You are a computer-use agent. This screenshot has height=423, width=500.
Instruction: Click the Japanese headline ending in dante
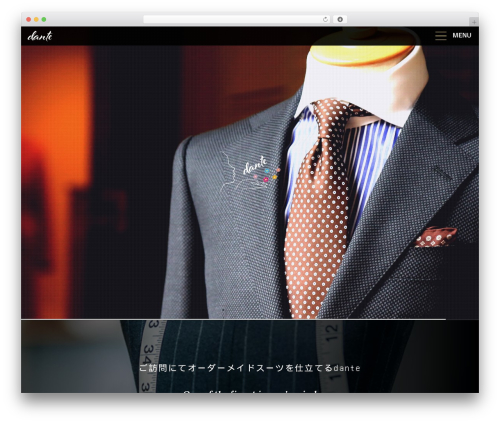coord(250,368)
